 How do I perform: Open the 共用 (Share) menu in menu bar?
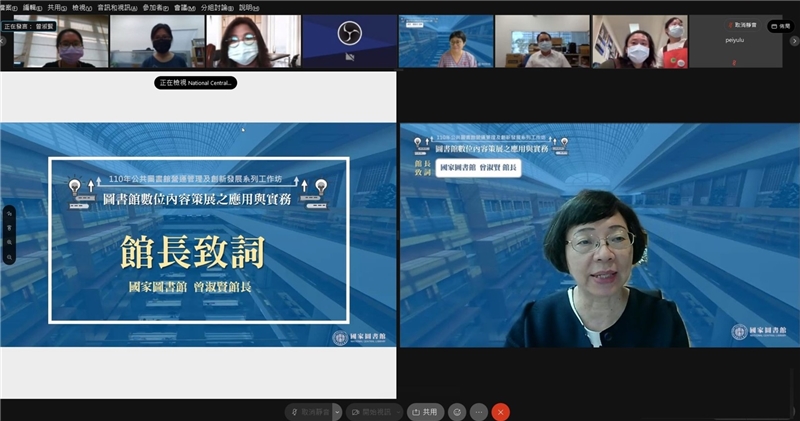coord(57,8)
